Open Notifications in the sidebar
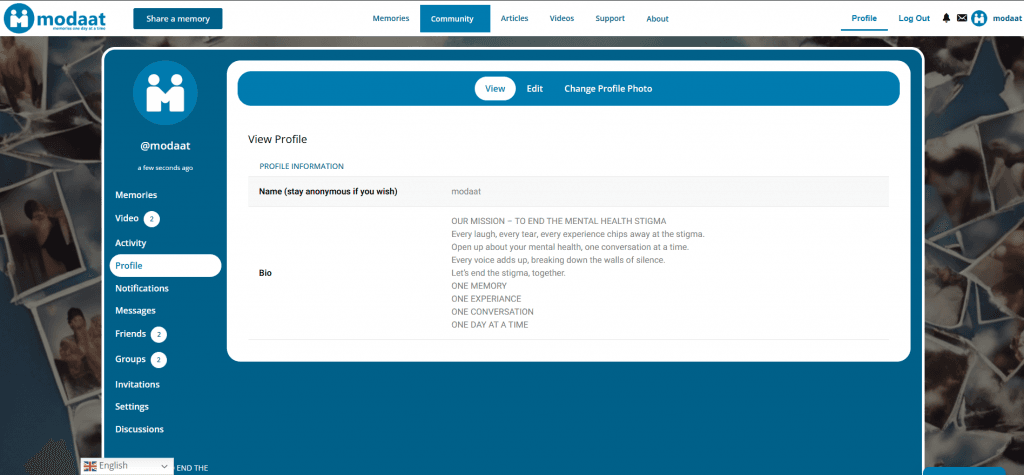 click(142, 288)
